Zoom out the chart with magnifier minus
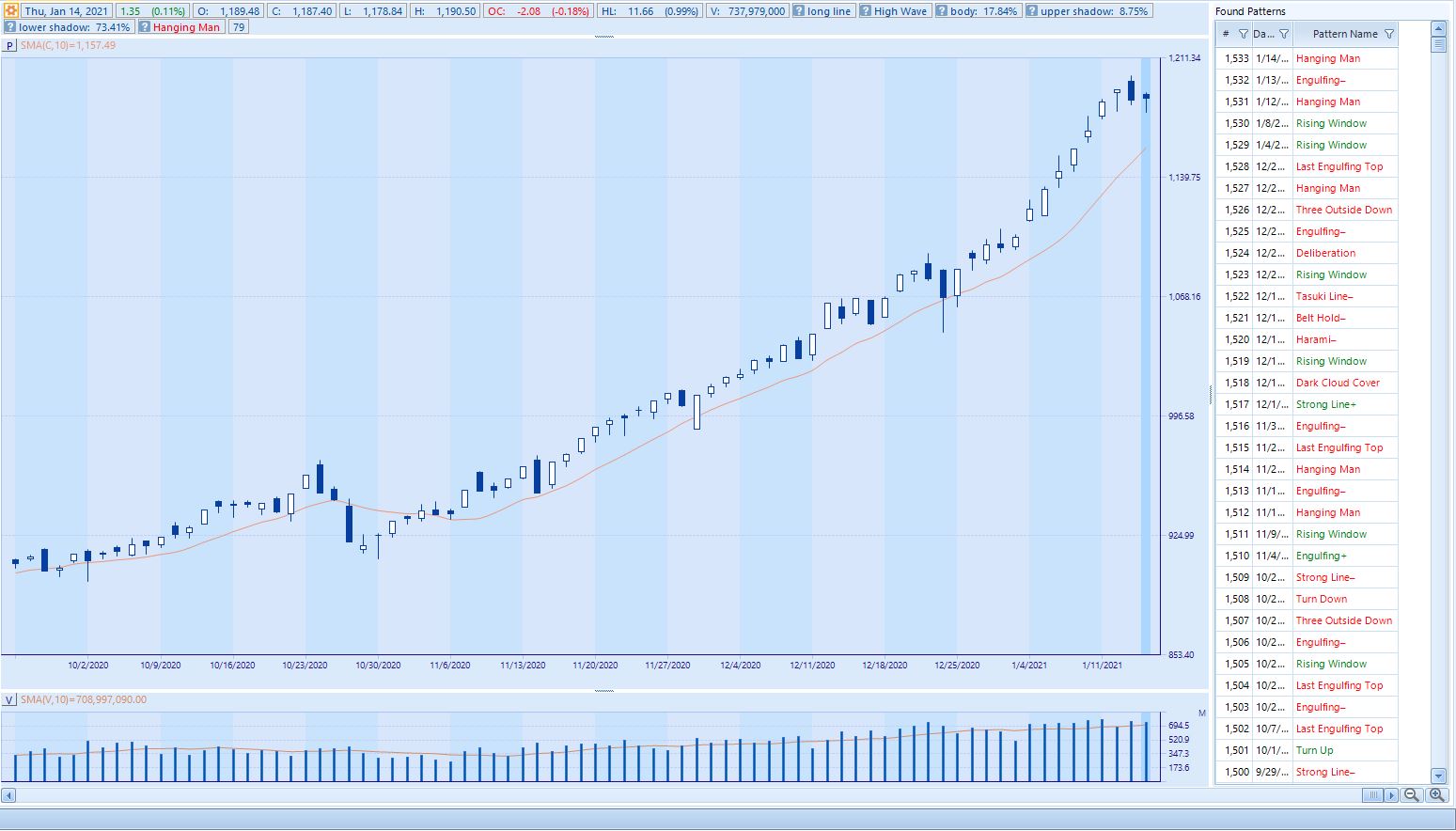This screenshot has width=1456, height=831. click(x=1411, y=795)
